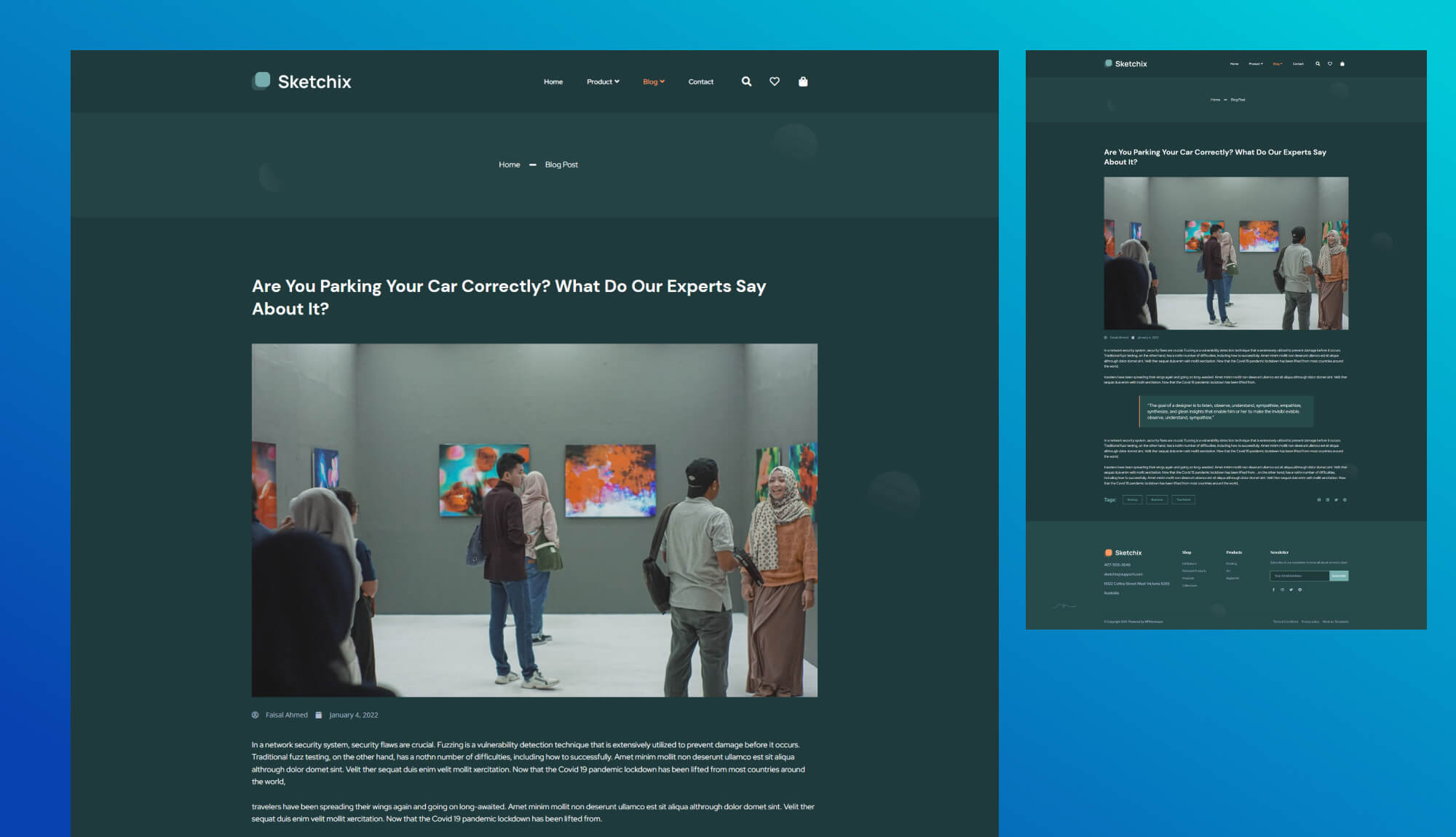Click the Subscribe button in the newsletter footer
The image size is (1456, 837).
tap(1340, 575)
